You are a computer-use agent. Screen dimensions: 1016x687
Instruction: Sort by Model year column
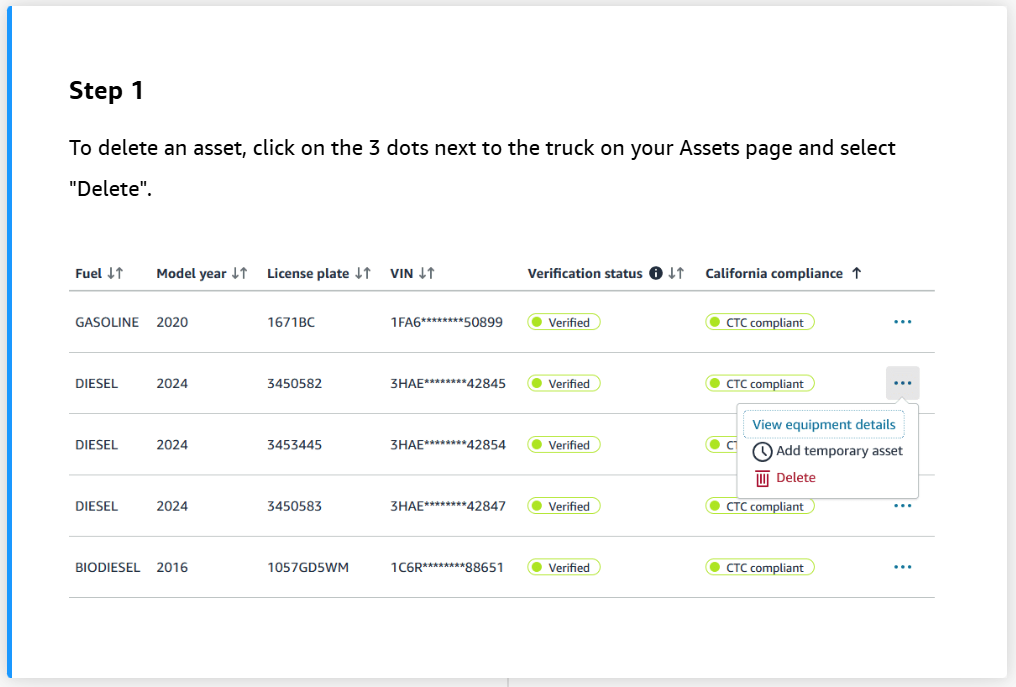(x=239, y=273)
